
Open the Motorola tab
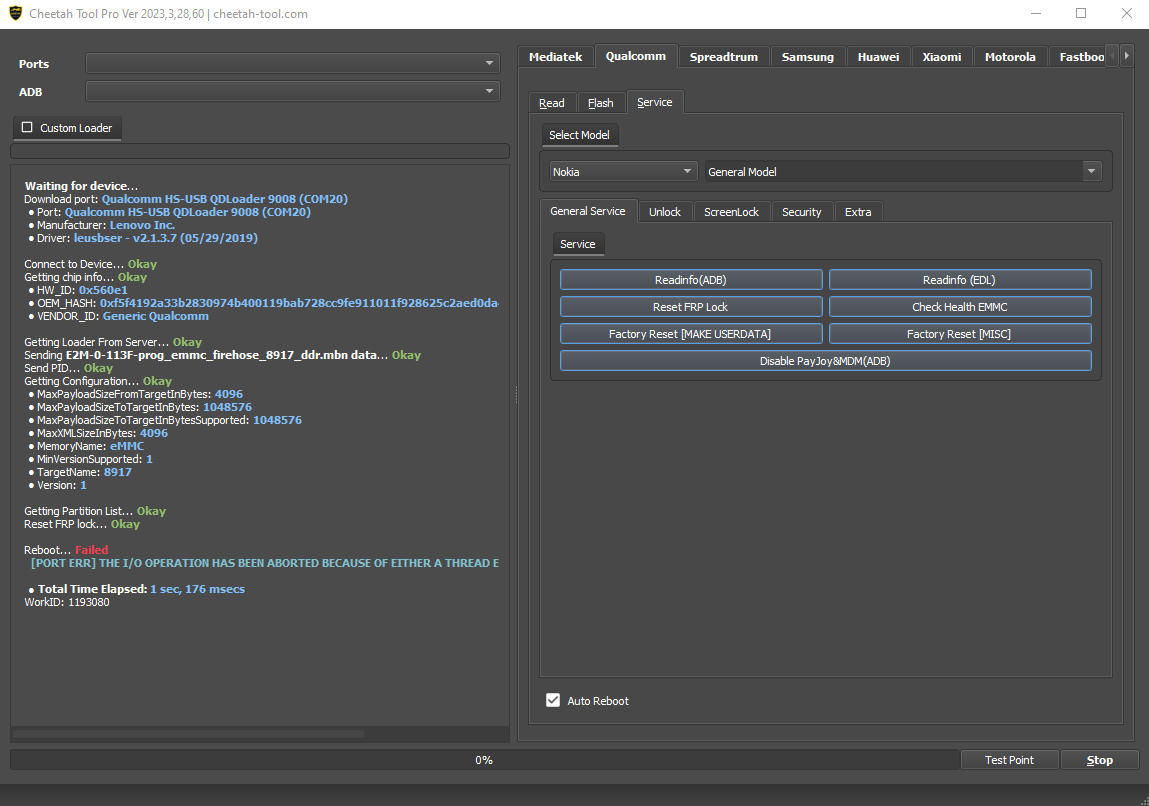[1010, 57]
